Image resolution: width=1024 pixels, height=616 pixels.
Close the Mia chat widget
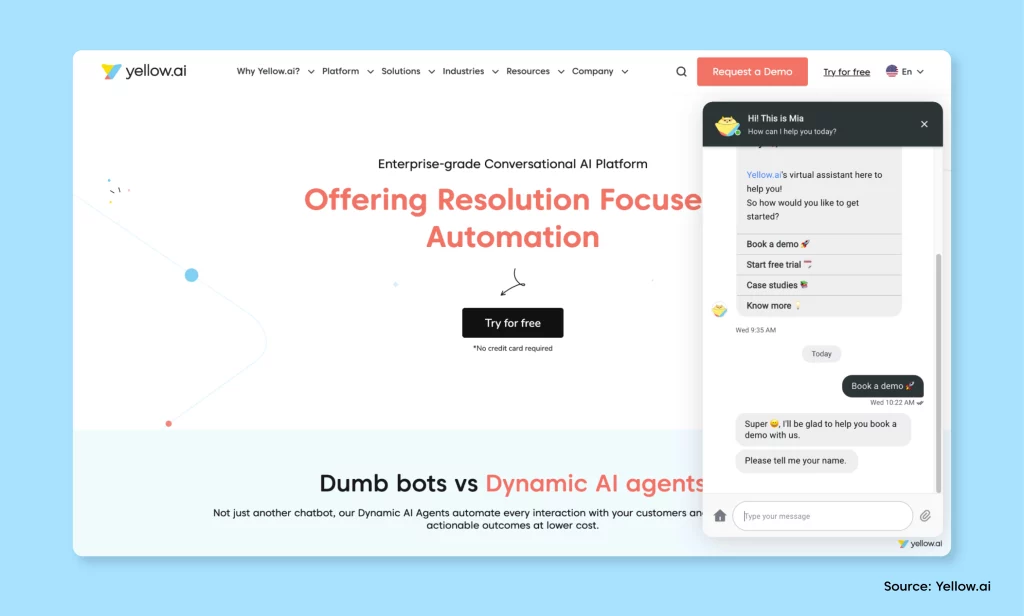click(924, 124)
